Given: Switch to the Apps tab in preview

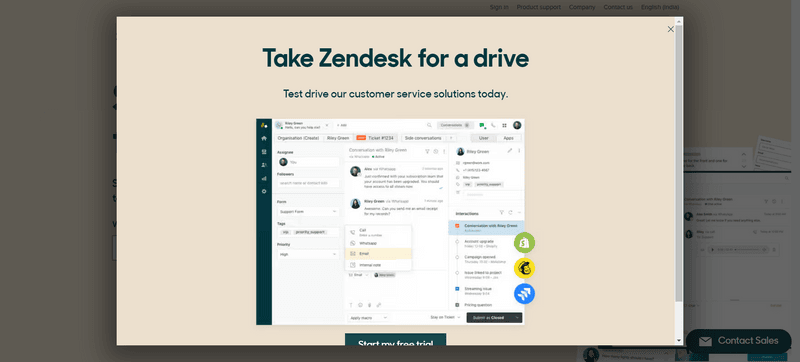Looking at the screenshot, I should [508, 138].
